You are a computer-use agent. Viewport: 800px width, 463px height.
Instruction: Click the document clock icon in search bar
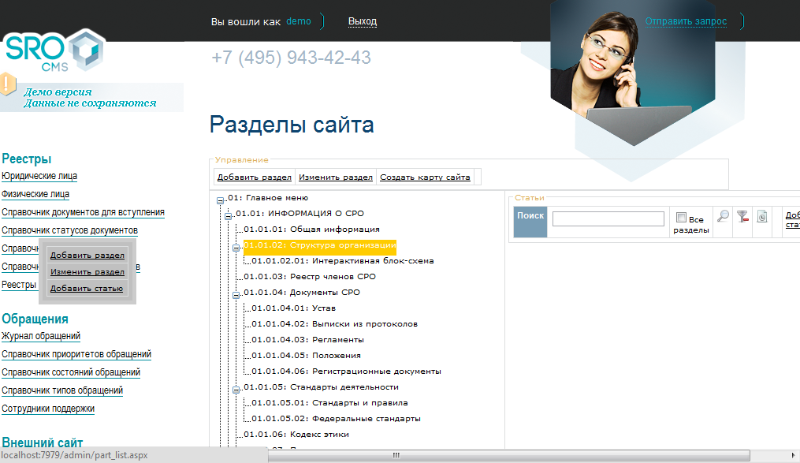[x=762, y=217]
